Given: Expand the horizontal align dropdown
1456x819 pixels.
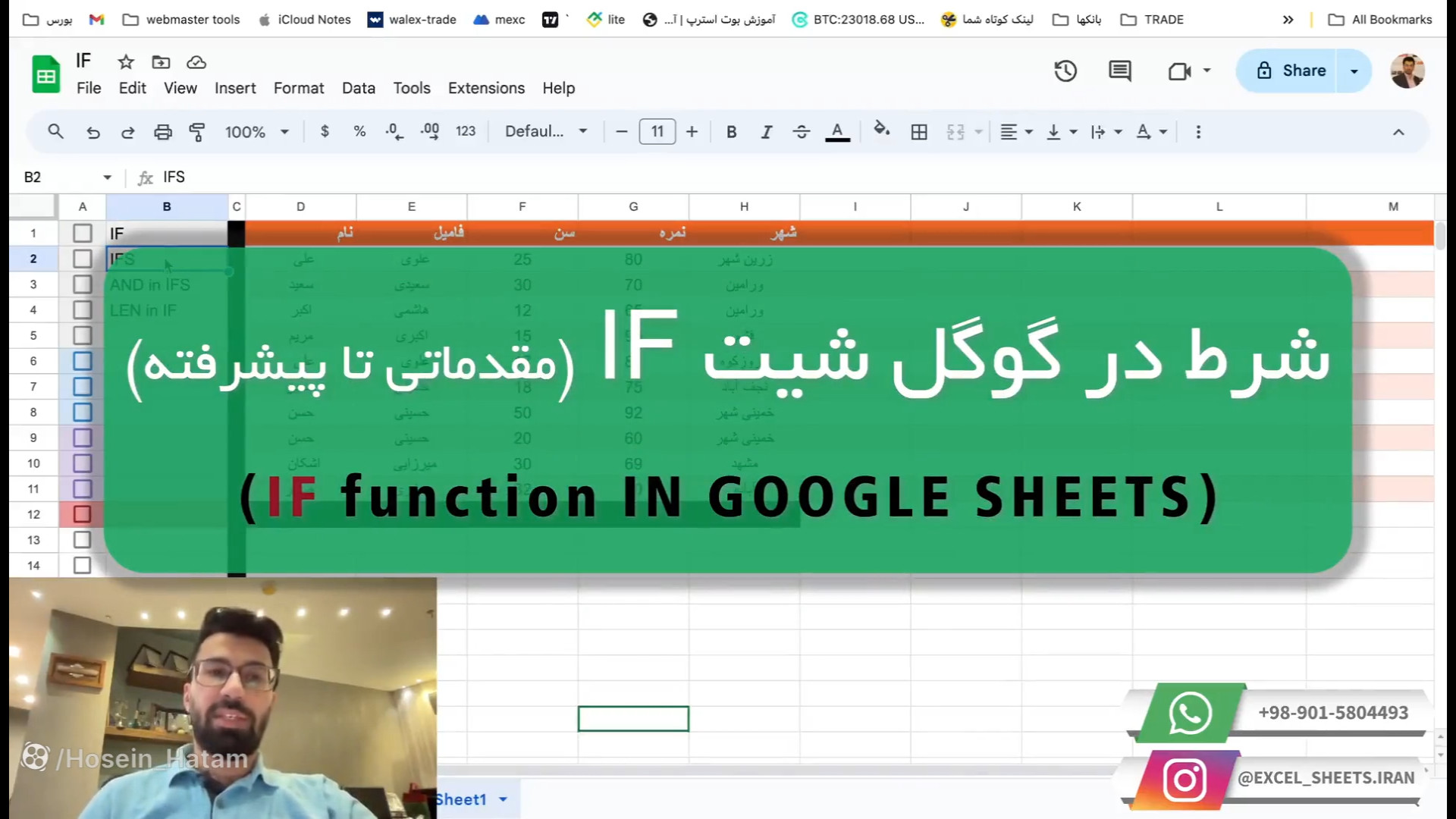Looking at the screenshot, I should (1028, 132).
